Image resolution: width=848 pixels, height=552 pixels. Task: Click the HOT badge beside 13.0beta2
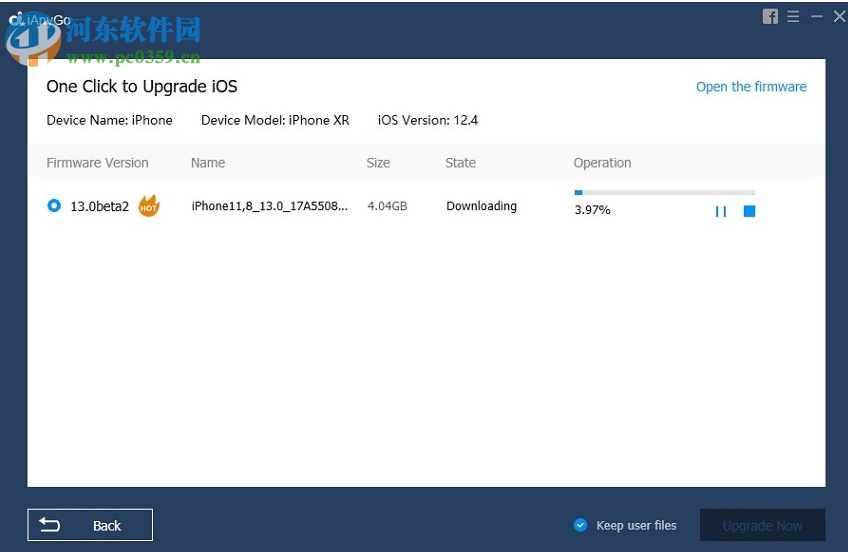click(x=149, y=206)
